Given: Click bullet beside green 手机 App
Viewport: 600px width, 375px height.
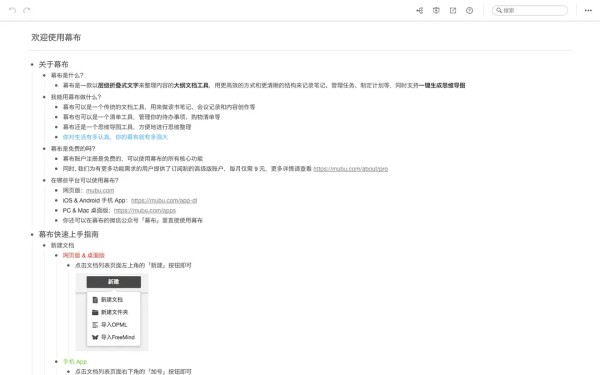Looking at the screenshot, I should point(57,362).
